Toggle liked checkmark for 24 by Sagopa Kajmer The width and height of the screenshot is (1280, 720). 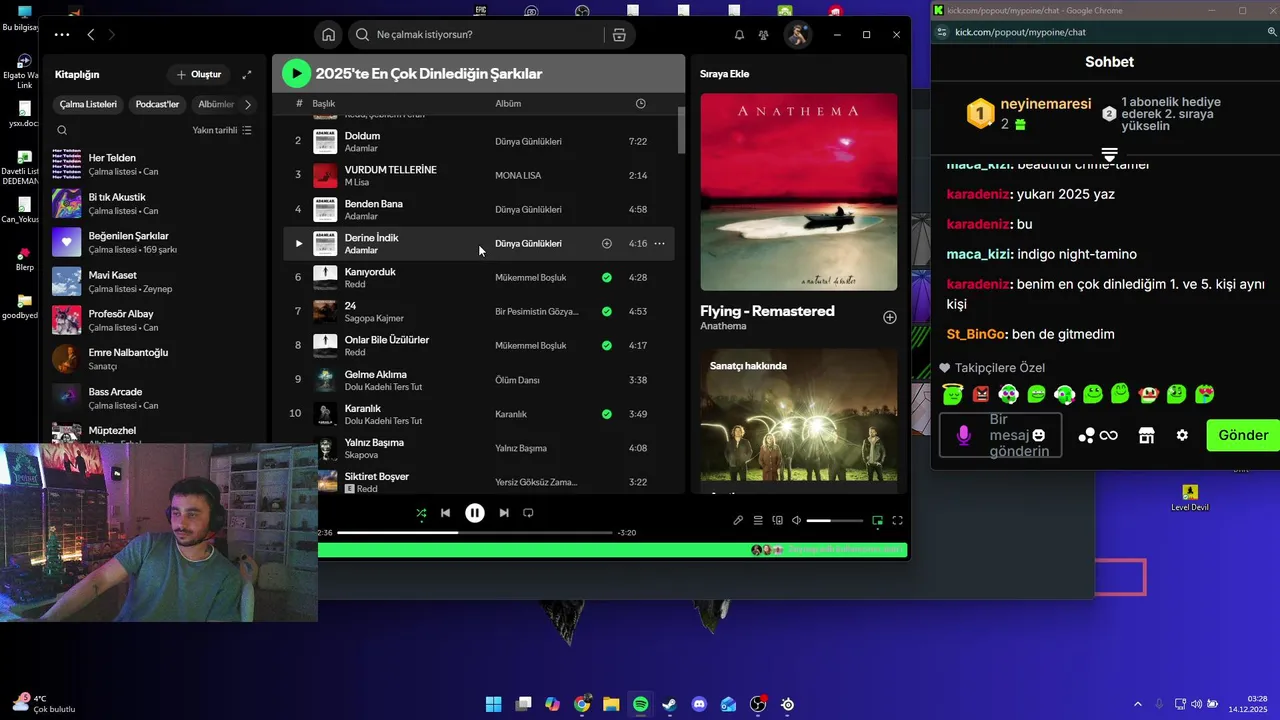pos(607,312)
